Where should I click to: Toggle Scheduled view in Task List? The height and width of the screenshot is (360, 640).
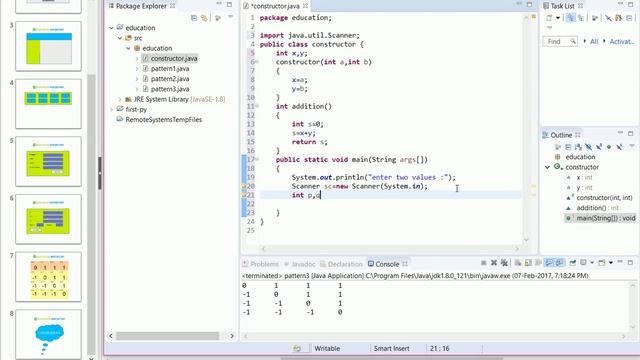pos(580,18)
